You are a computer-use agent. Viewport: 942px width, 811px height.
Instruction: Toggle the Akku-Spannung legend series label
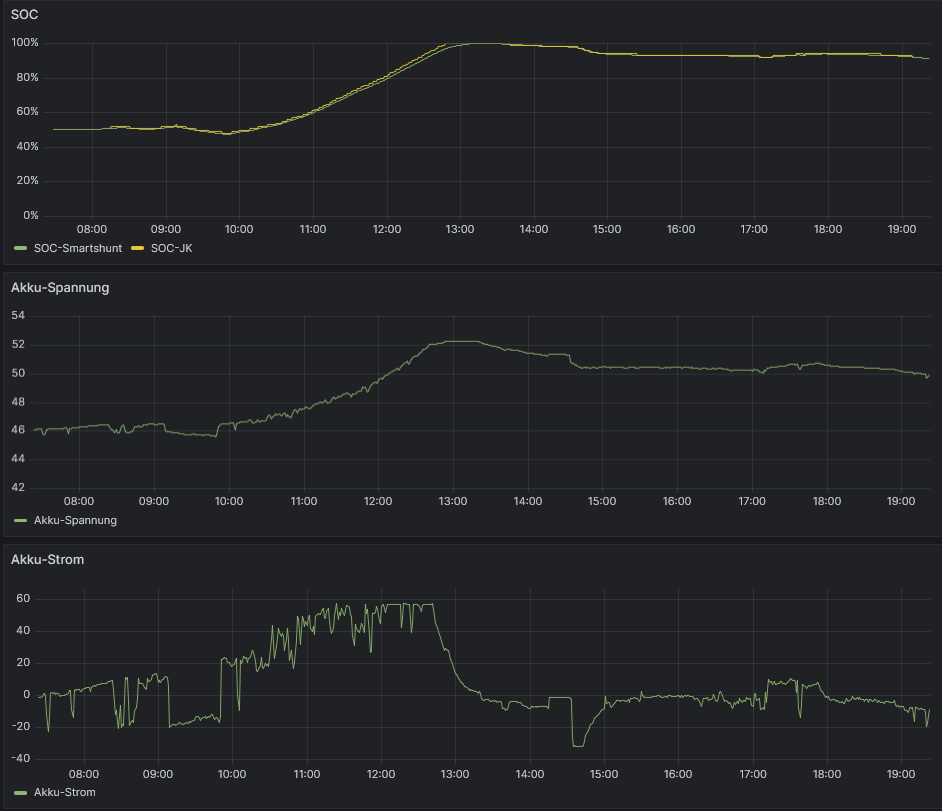(75, 520)
